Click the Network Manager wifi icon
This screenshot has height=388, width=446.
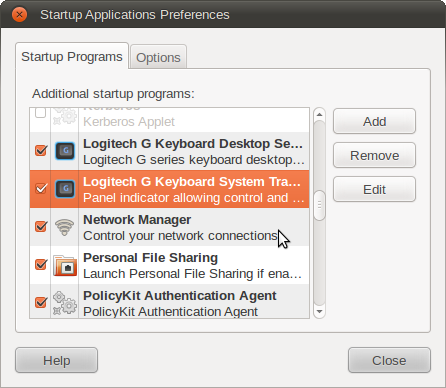pyautogui.click(x=64, y=227)
